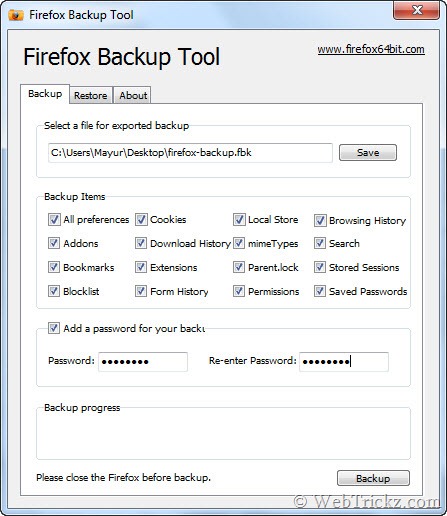Toggle the Stored Sessions checkbox
The image size is (447, 516).
(x=320, y=267)
